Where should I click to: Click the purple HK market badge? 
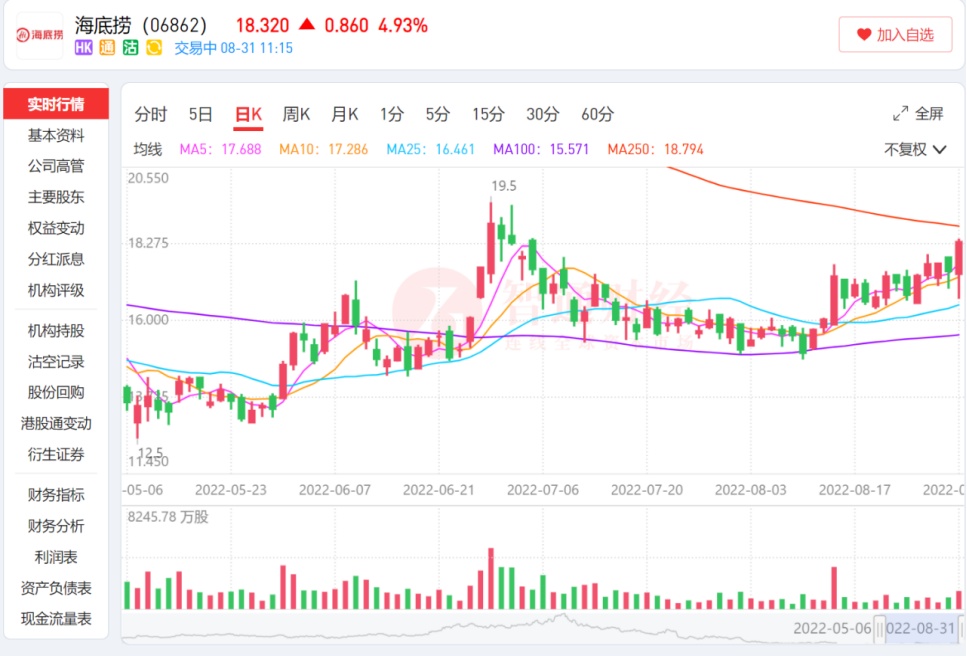tap(85, 47)
